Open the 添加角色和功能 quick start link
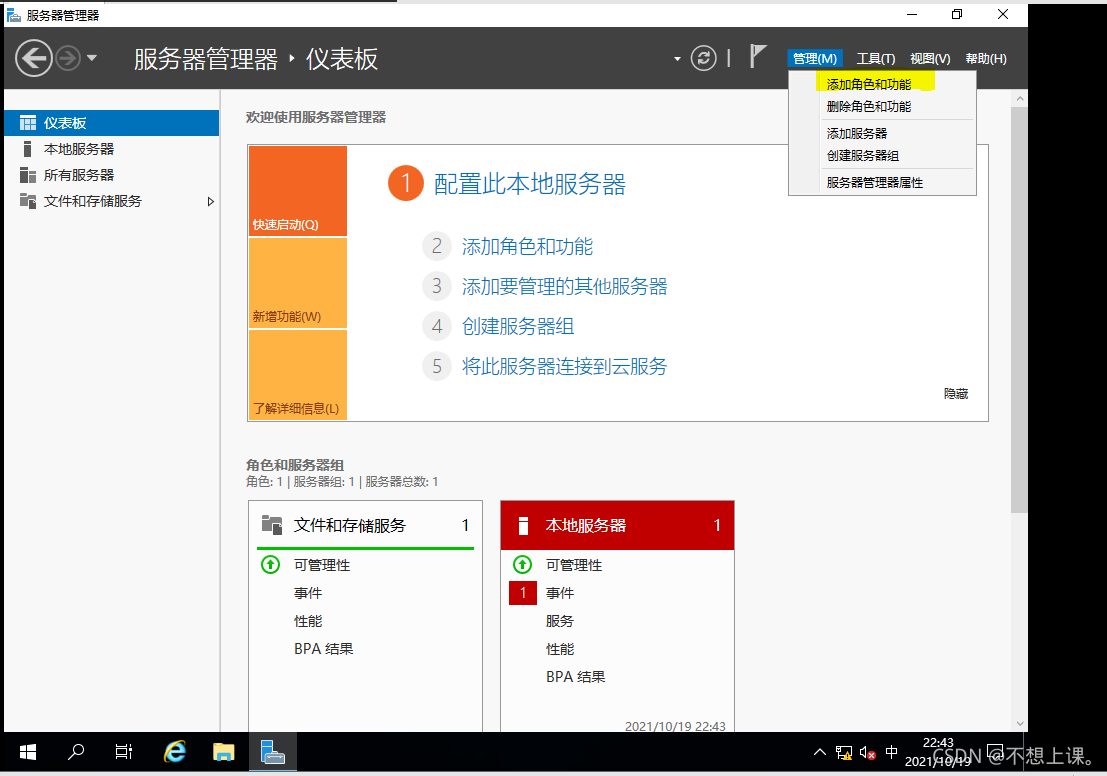1107x776 pixels. 527,246
